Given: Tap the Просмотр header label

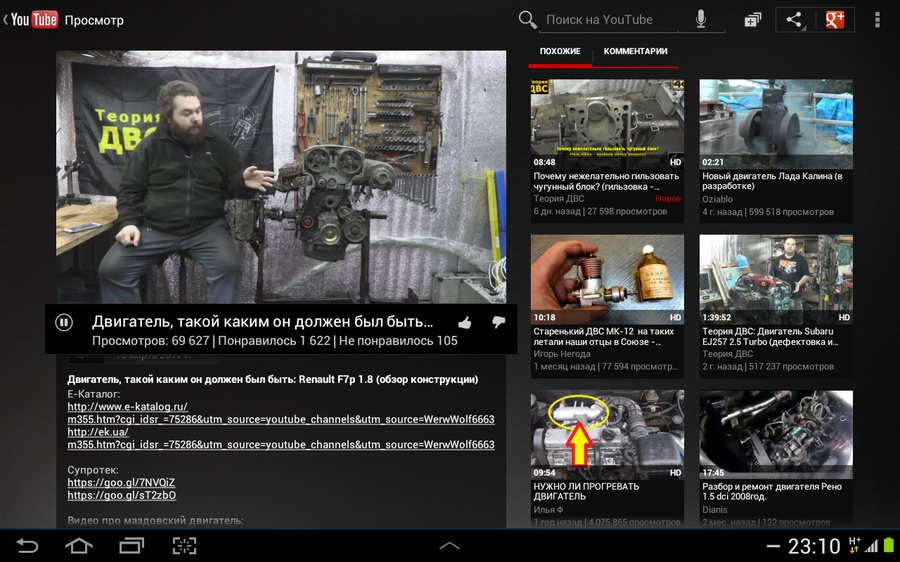Looking at the screenshot, I should pyautogui.click(x=94, y=21).
